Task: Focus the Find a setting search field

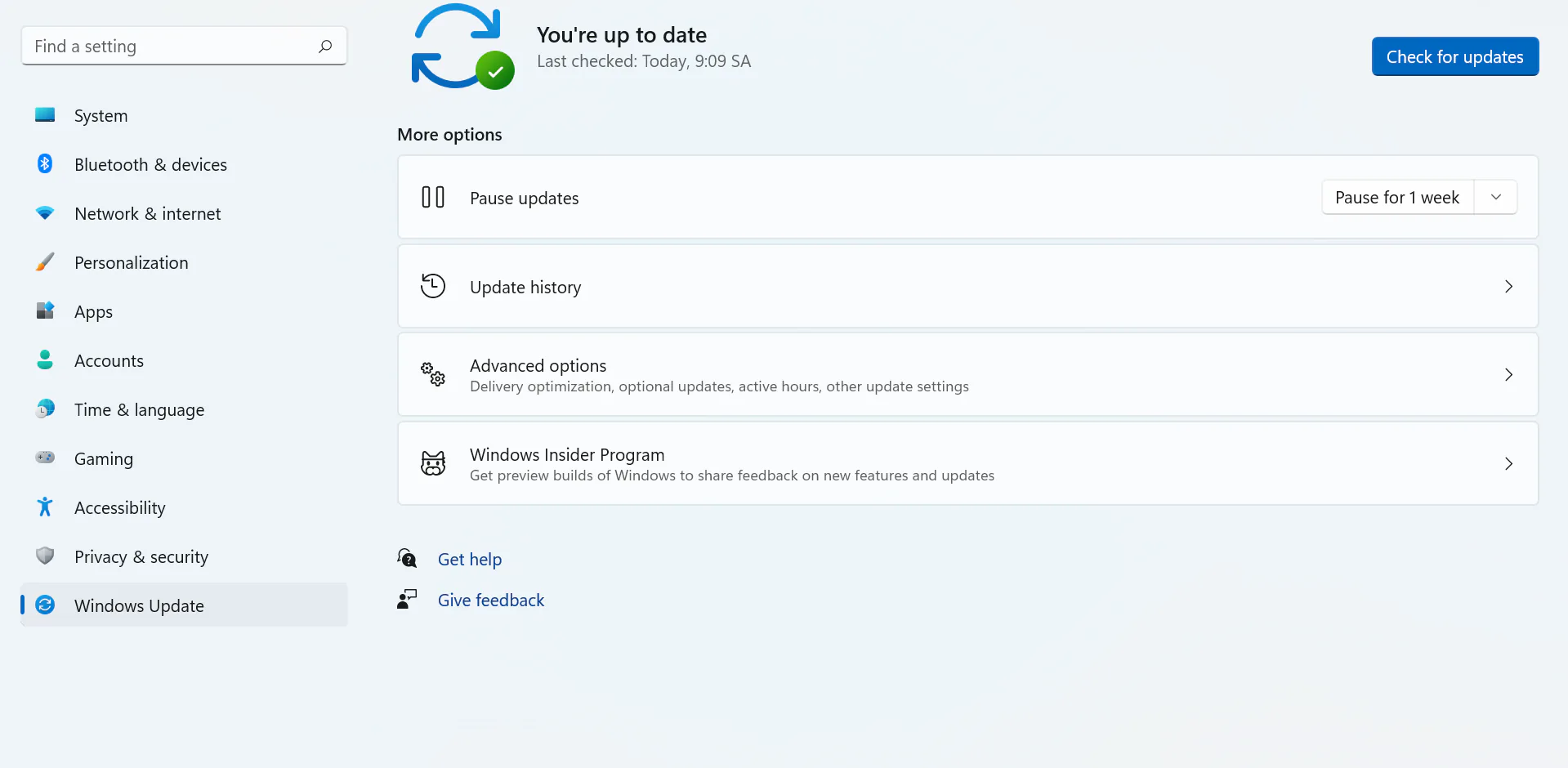Action: click(x=184, y=46)
